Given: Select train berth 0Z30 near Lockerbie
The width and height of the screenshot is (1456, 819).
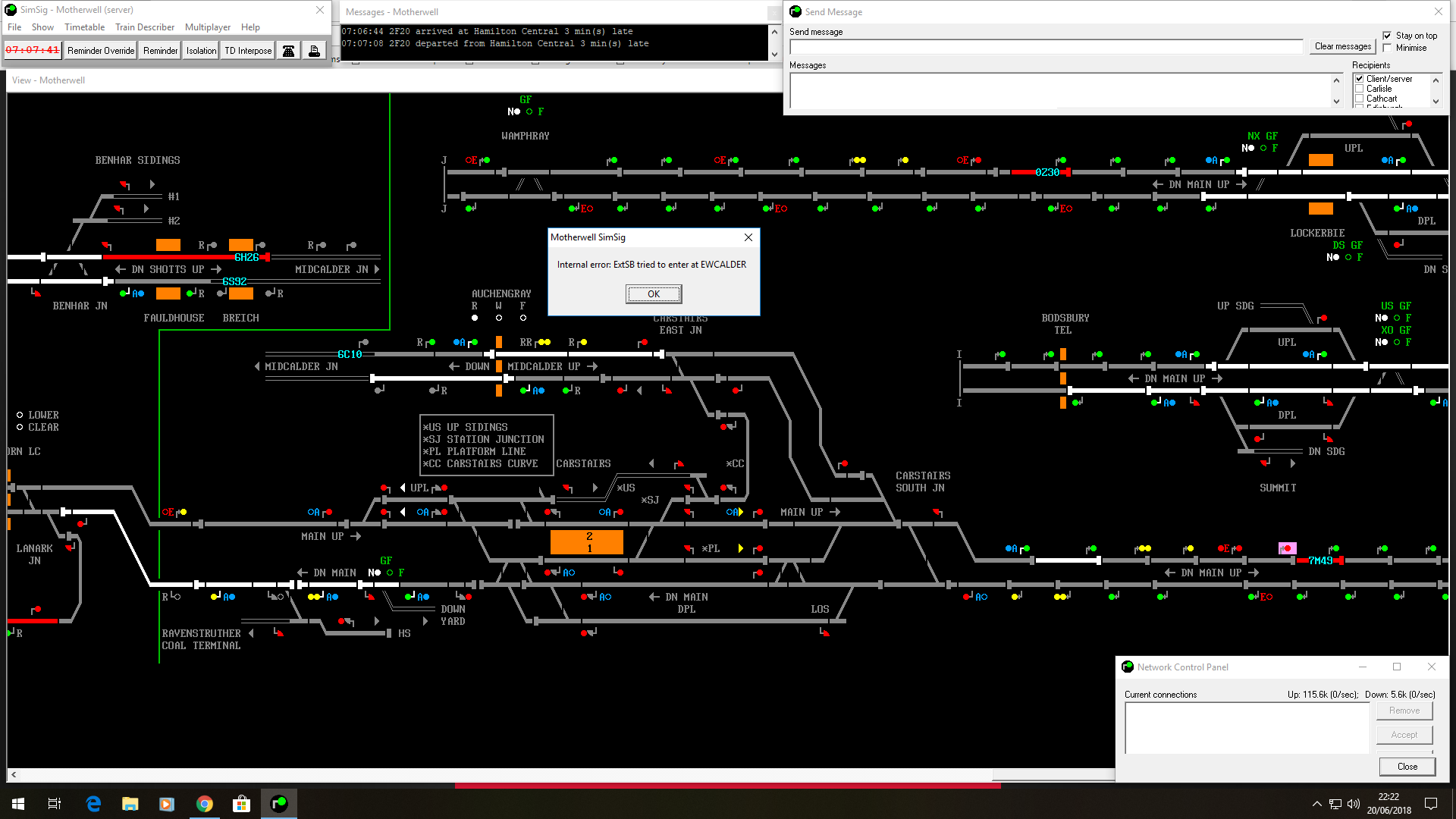Looking at the screenshot, I should (1047, 173).
